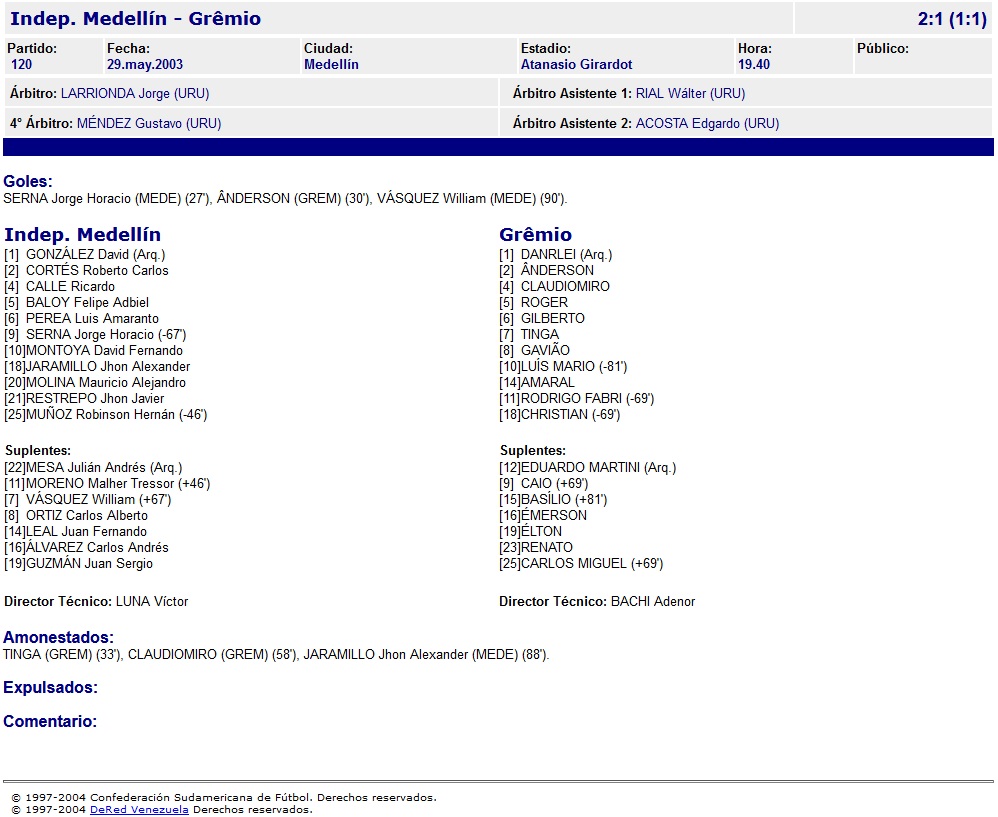The image size is (998, 817).
Task: Click goal entry 'ÂNDERSON (GREM) (30')'
Action: [x=293, y=199]
